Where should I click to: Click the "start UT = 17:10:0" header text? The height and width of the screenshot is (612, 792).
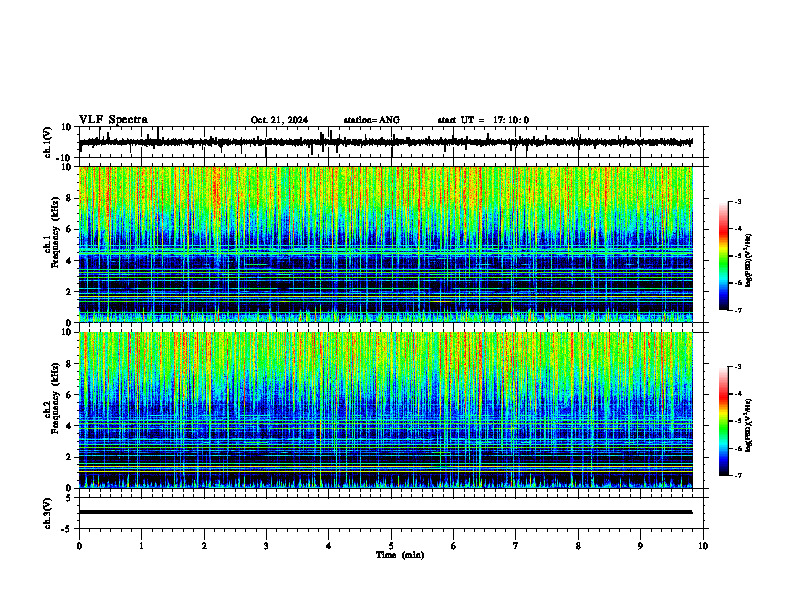(x=483, y=120)
